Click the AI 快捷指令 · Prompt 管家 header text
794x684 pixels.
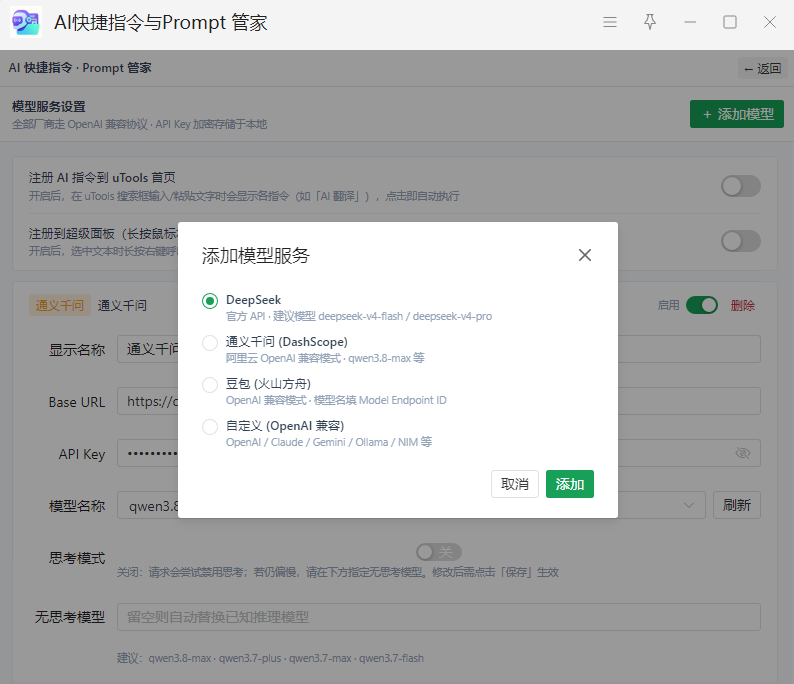tap(80, 68)
